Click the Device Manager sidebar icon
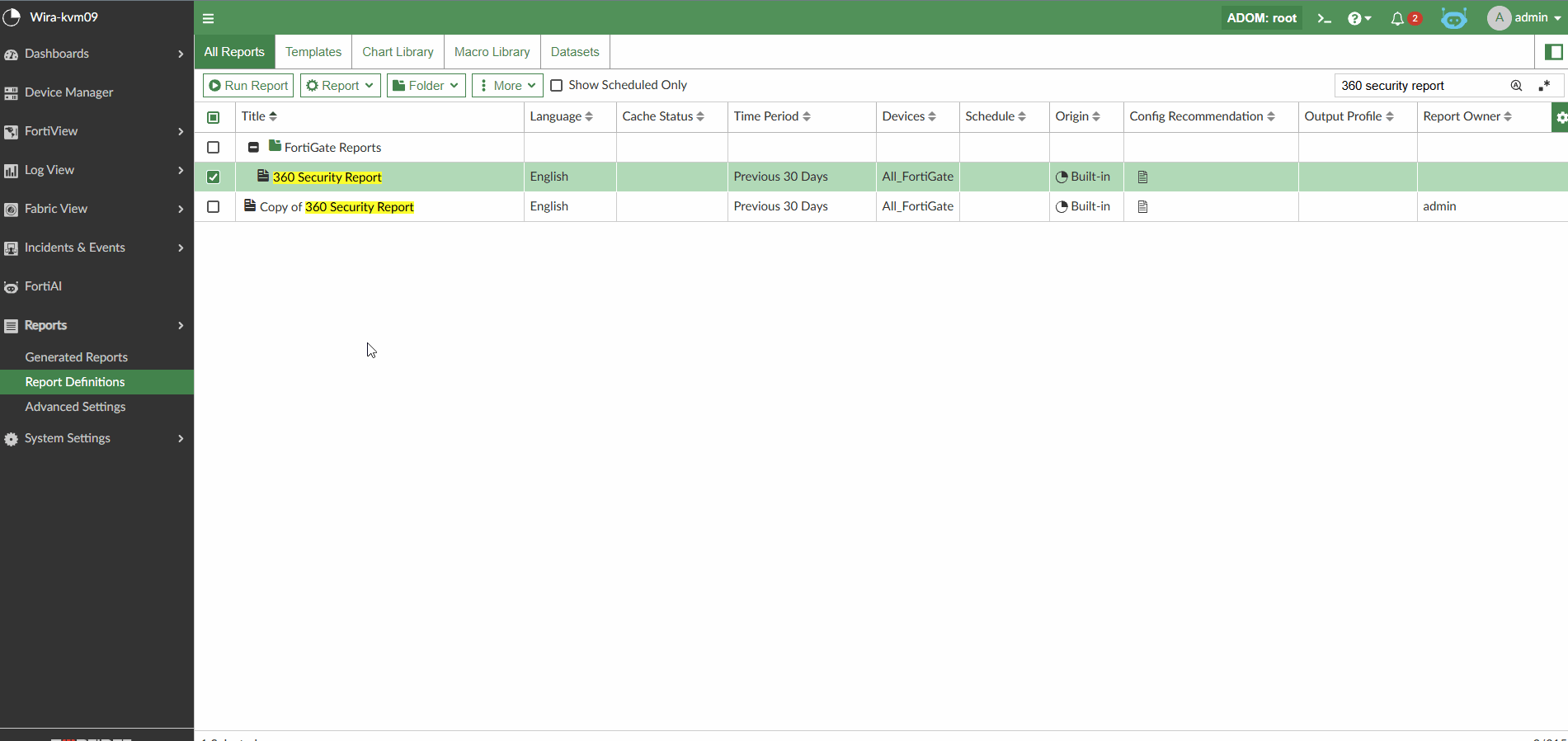The height and width of the screenshot is (741, 1568). click(x=11, y=93)
